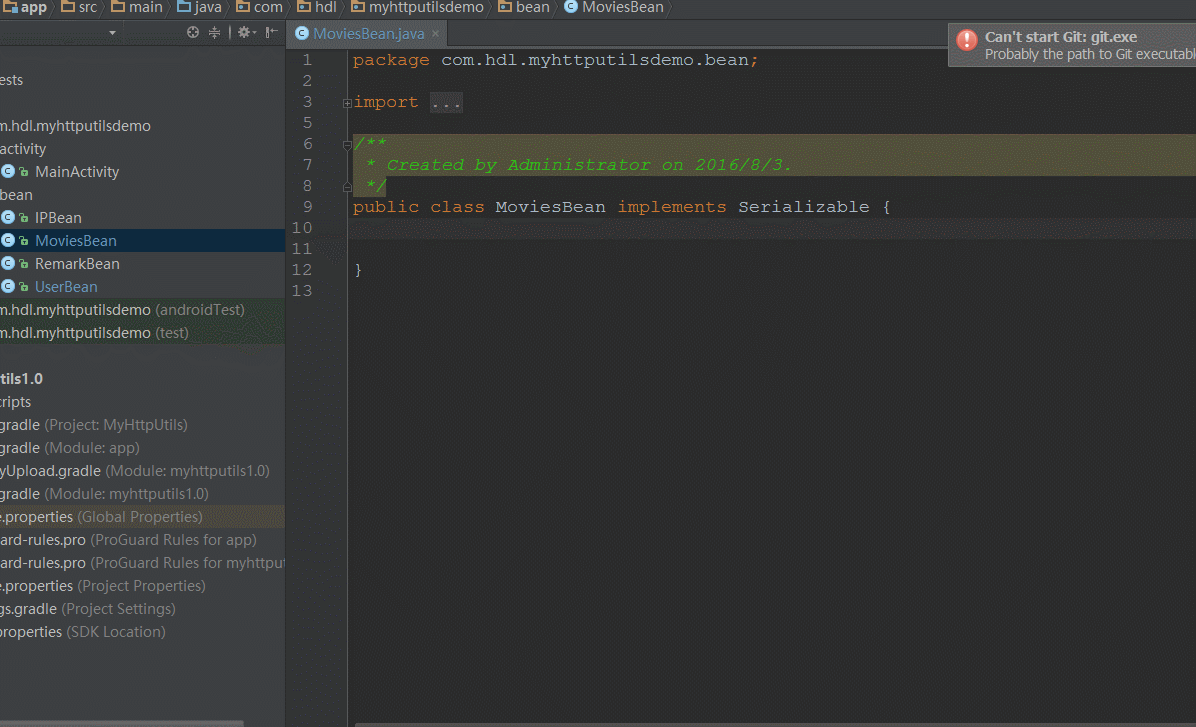Select RemarkBean in the project tree

77,264
